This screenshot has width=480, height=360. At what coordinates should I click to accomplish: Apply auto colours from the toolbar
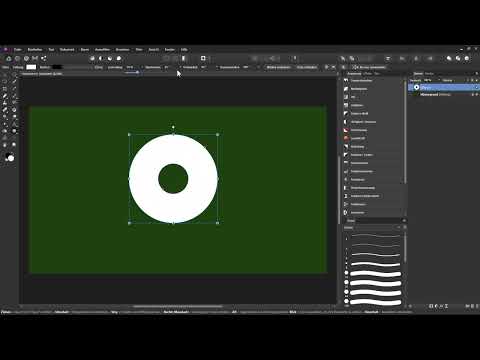click(x=110, y=58)
